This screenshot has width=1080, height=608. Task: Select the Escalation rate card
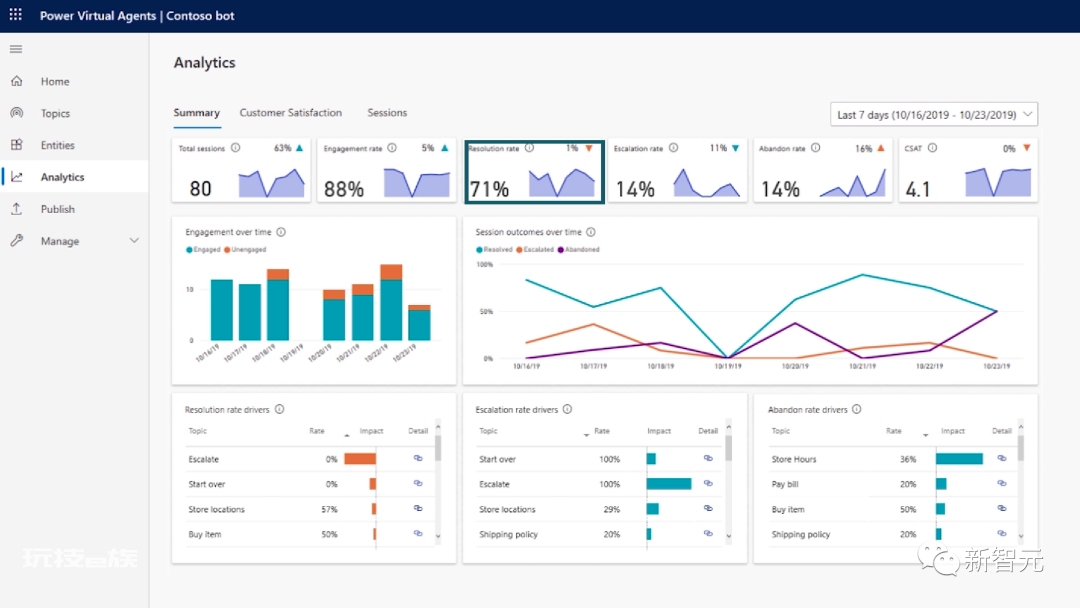pos(678,170)
